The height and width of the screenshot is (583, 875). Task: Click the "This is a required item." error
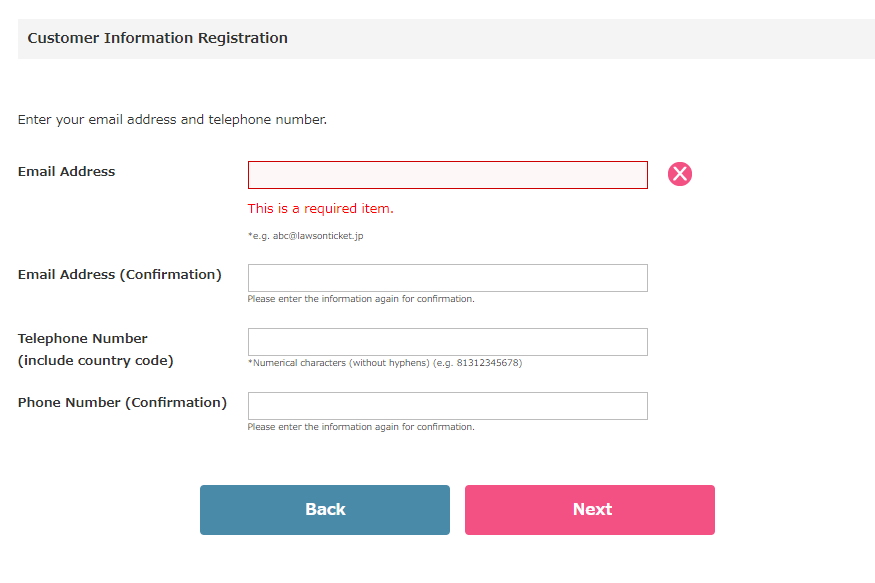[x=321, y=209]
